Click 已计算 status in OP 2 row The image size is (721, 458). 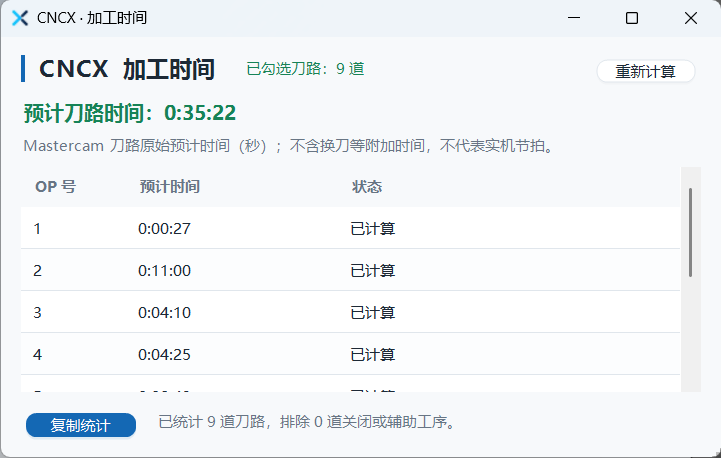(373, 270)
